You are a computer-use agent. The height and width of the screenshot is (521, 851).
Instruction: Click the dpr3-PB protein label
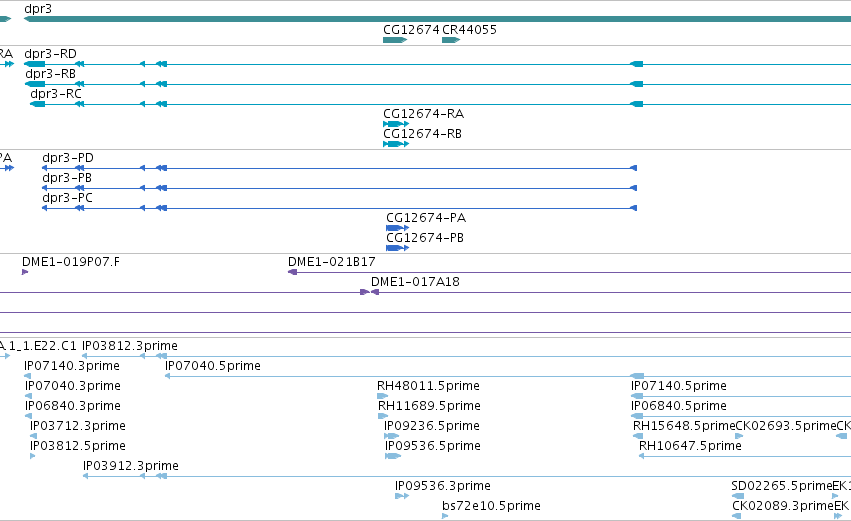coord(67,178)
